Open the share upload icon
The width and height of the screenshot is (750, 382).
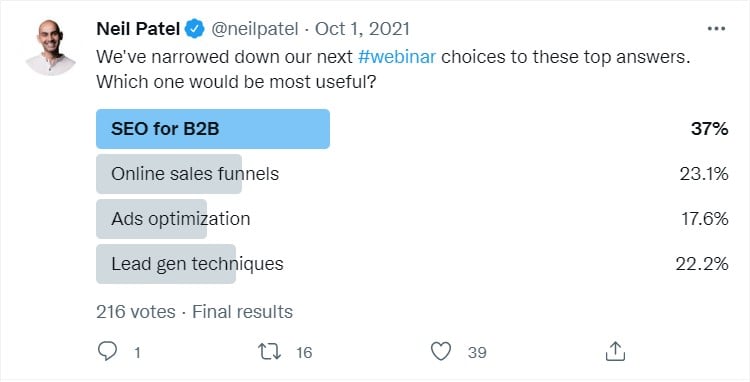615,351
